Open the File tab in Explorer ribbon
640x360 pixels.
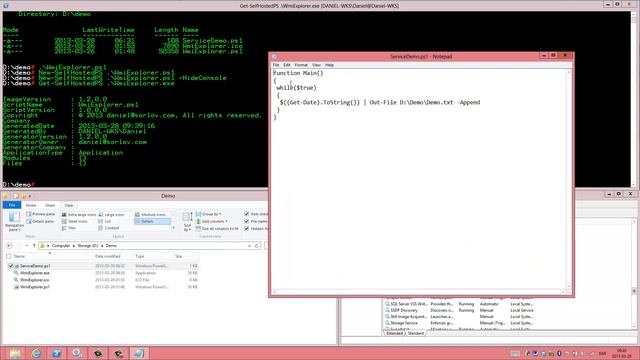(x=12, y=205)
